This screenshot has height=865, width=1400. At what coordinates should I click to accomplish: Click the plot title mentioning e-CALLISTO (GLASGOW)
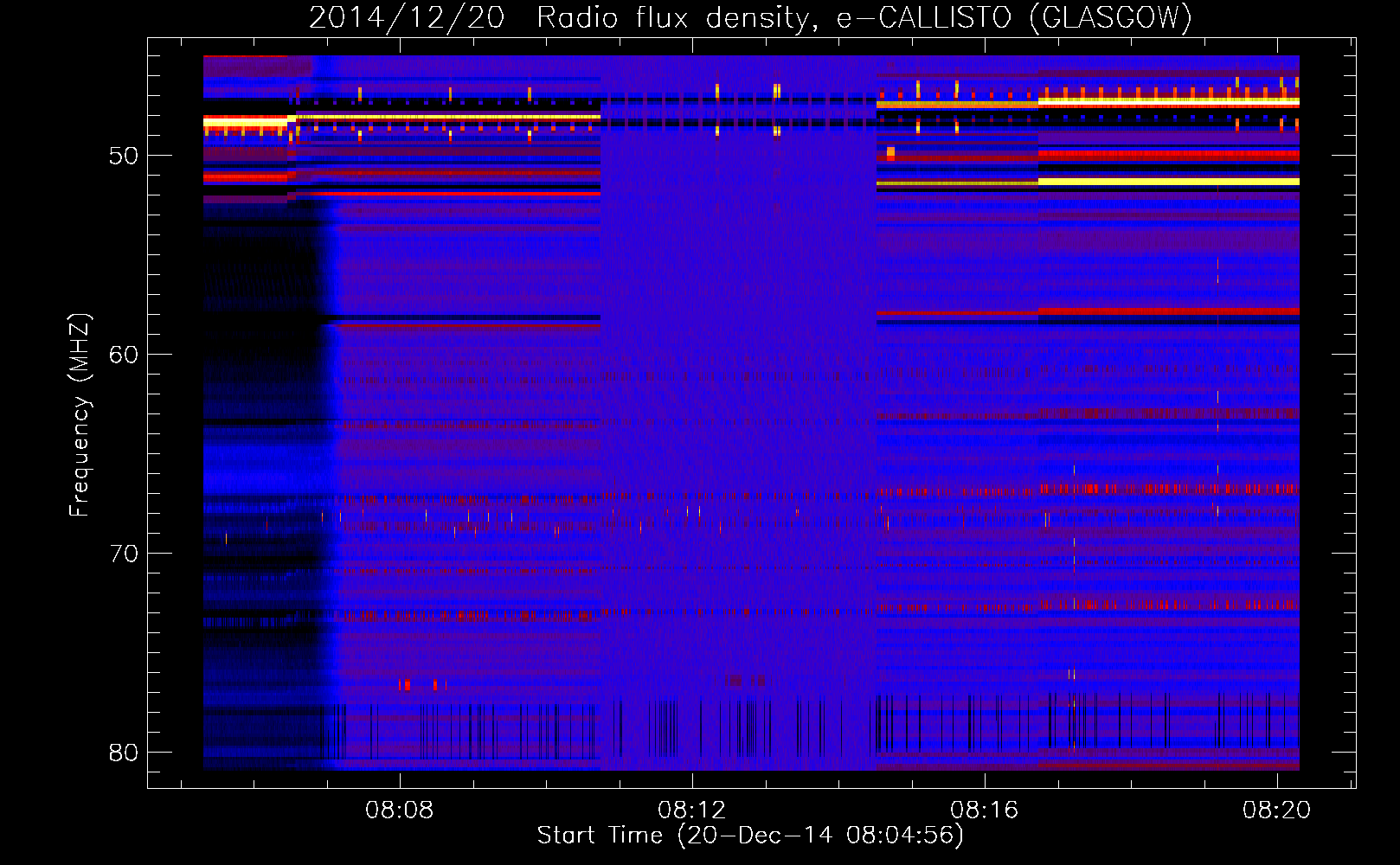750,17
